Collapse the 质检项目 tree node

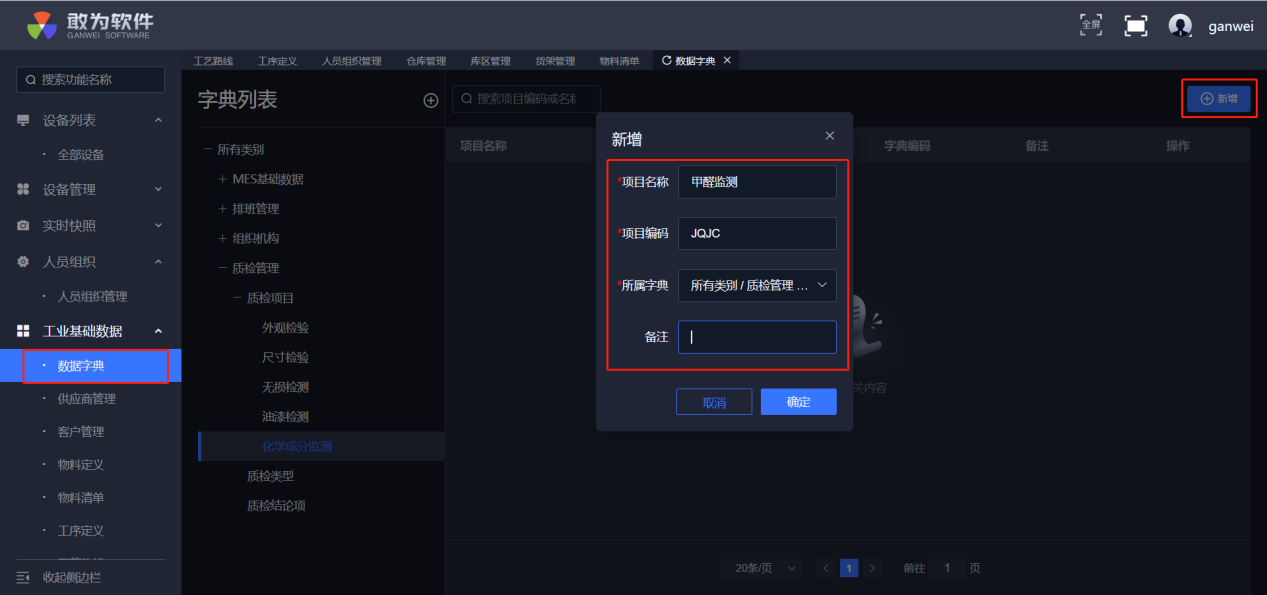coord(238,298)
